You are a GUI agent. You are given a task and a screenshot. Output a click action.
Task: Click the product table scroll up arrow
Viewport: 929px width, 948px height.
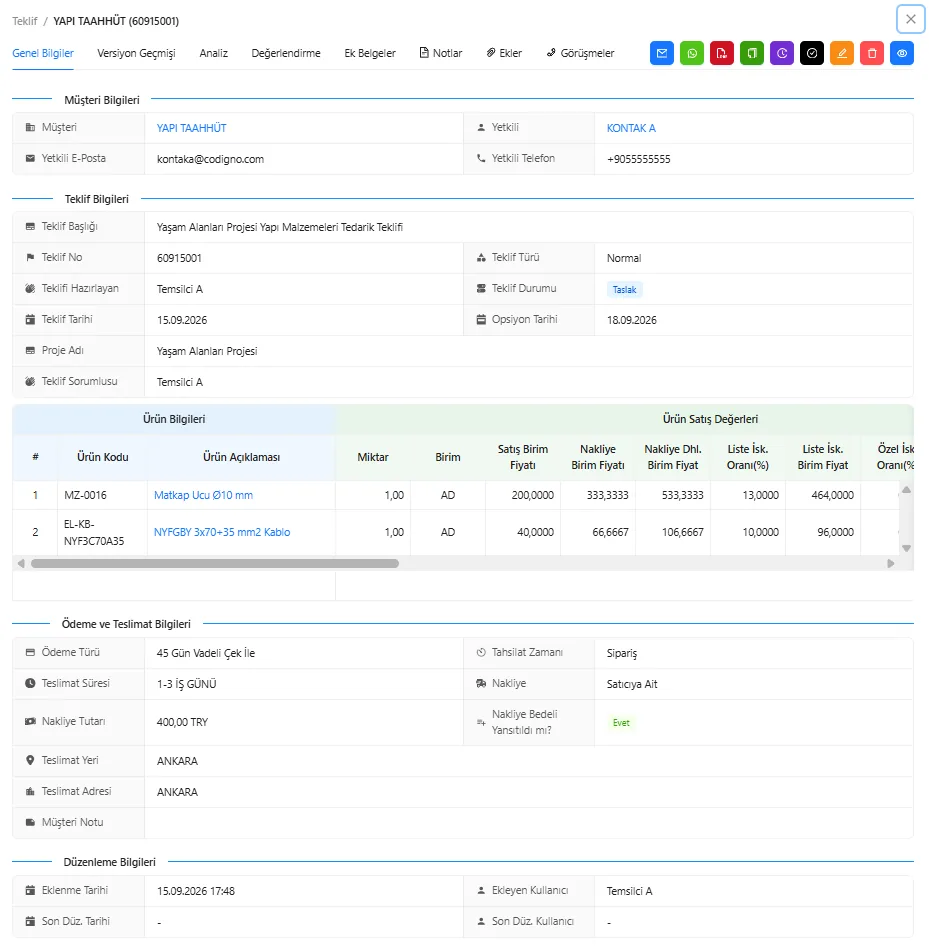[x=906, y=489]
